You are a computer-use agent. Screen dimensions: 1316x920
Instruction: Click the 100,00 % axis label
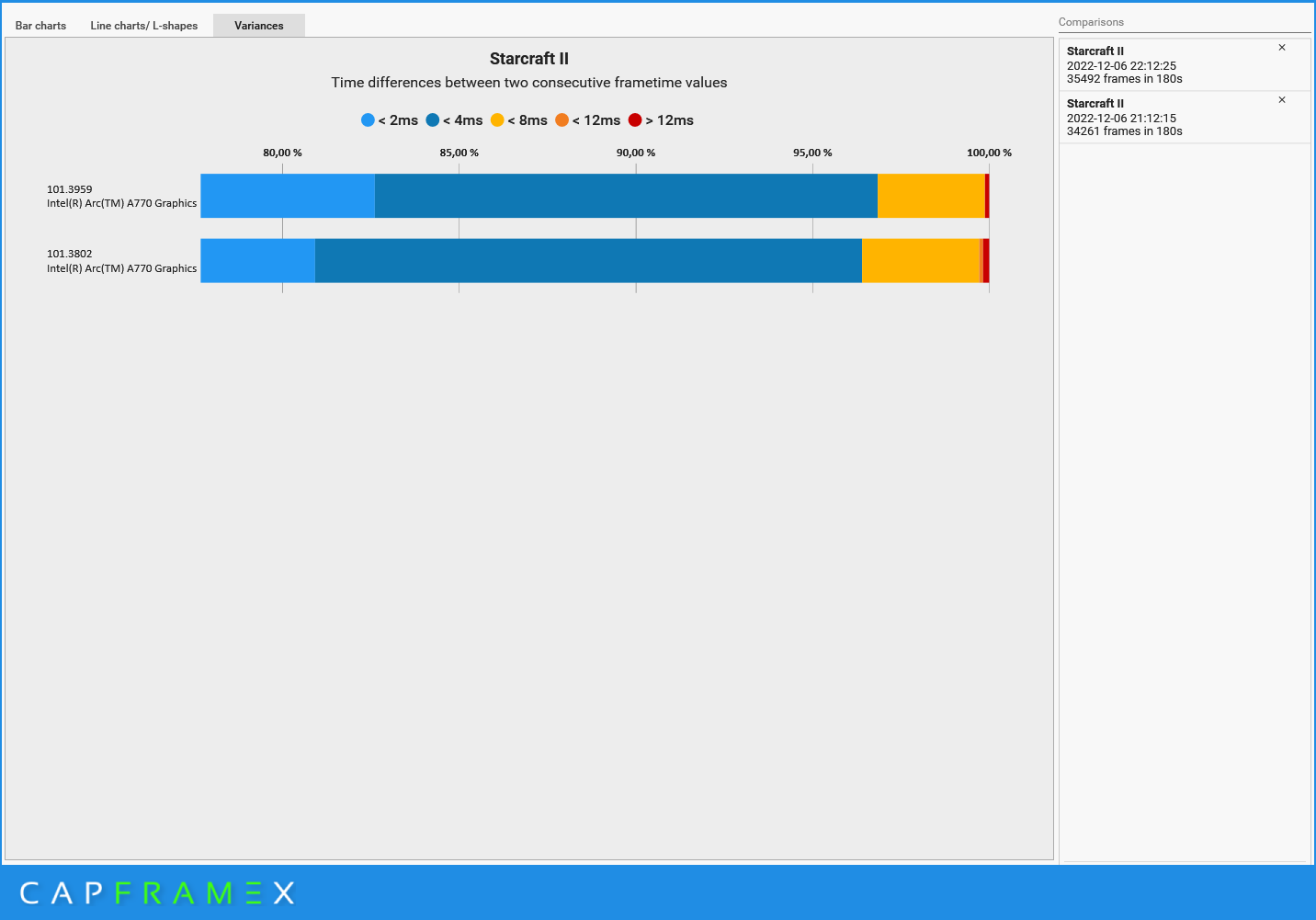click(x=989, y=153)
